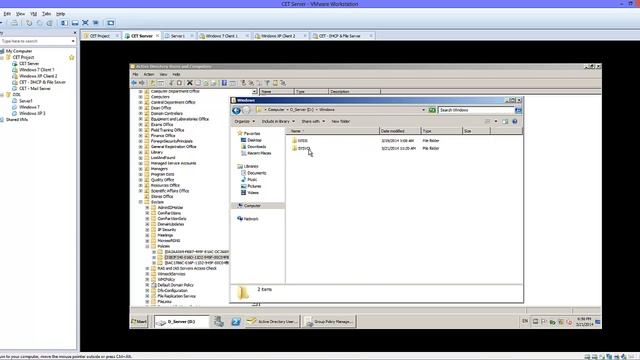The image size is (640, 360).
Task: Toggle the Explorer preview pane icon
Action: coord(505,122)
